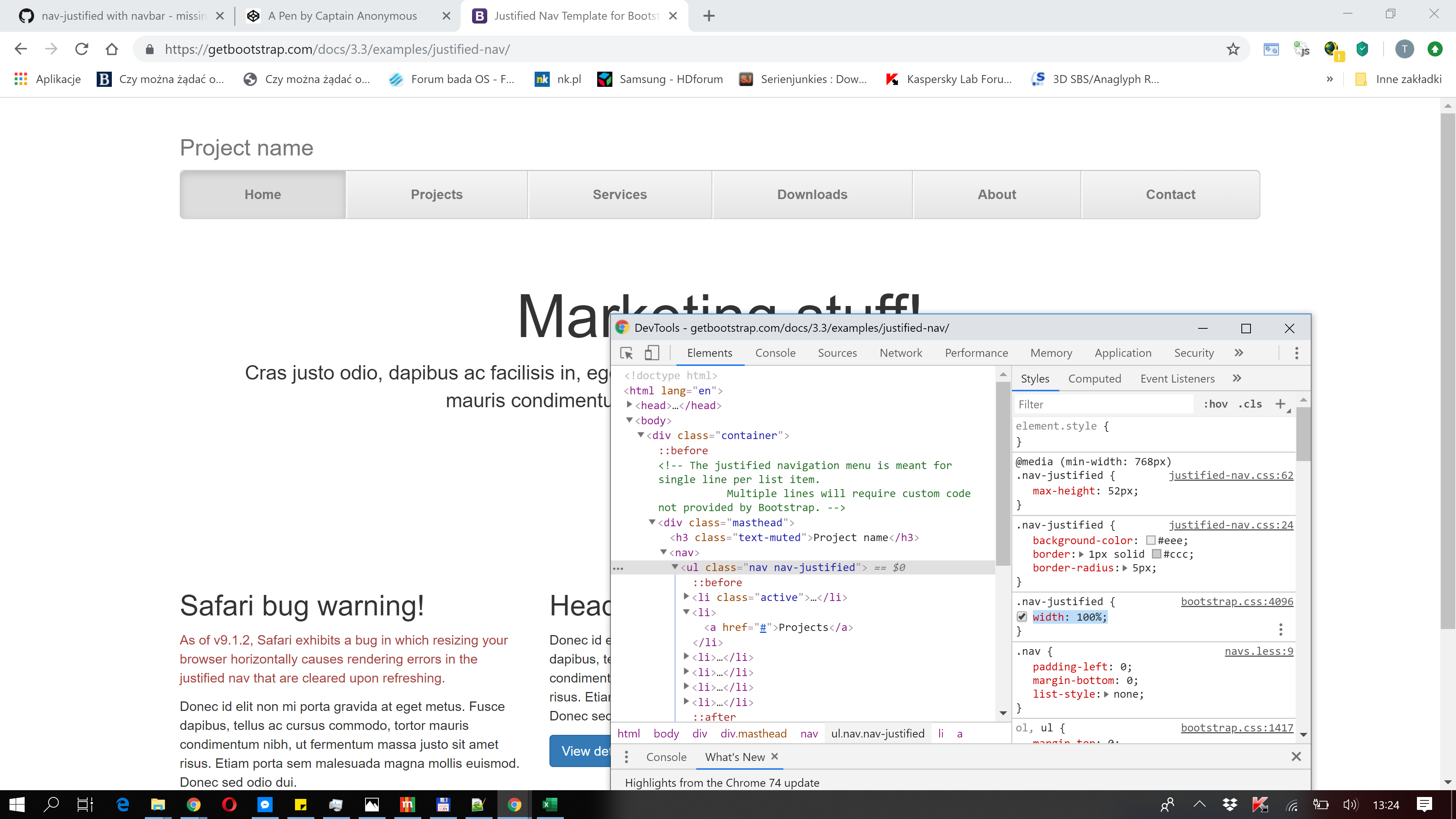Bookmark this page with the star icon

click(x=1233, y=49)
